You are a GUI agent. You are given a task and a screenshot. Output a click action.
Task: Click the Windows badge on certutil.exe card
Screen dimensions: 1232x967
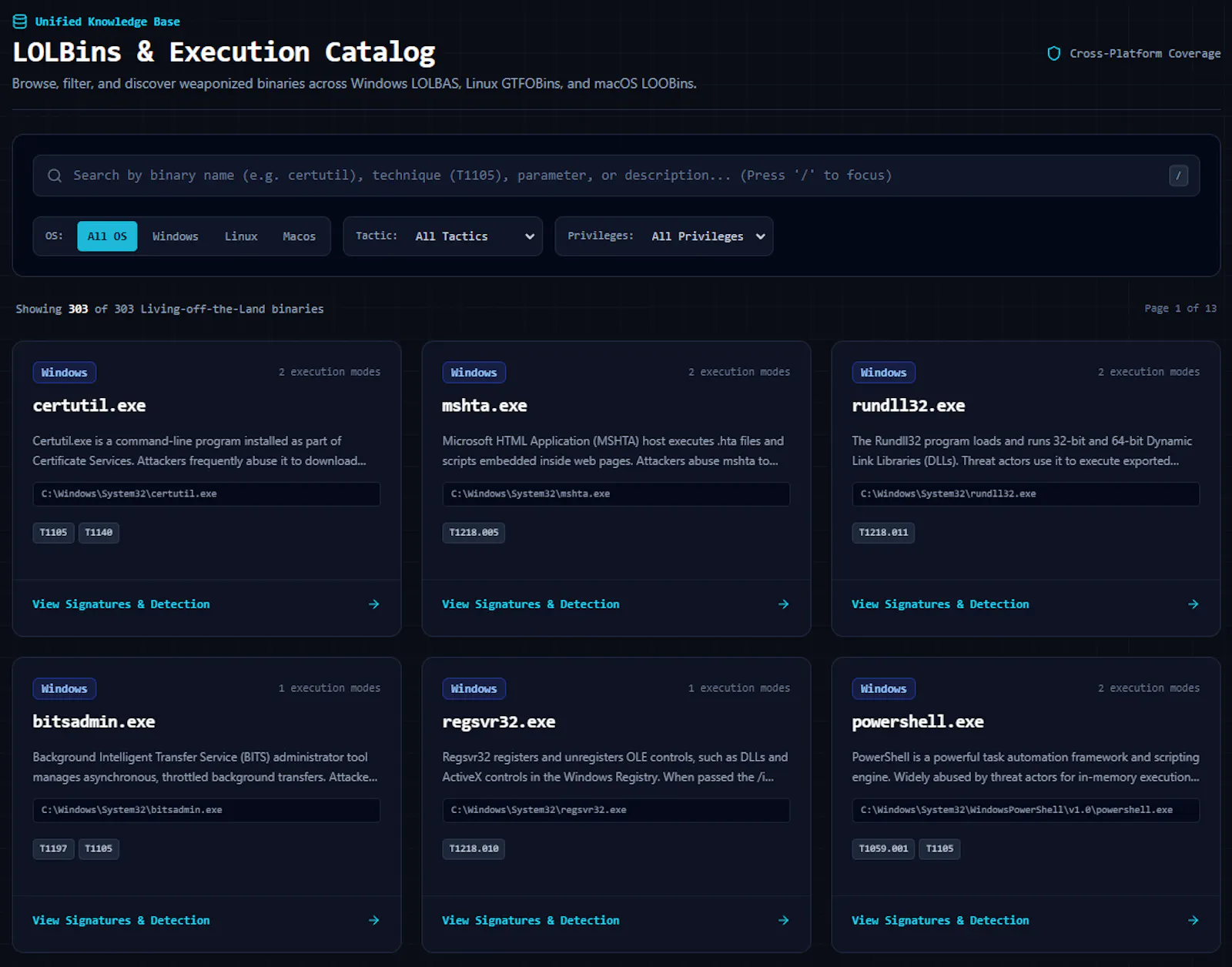[64, 373]
